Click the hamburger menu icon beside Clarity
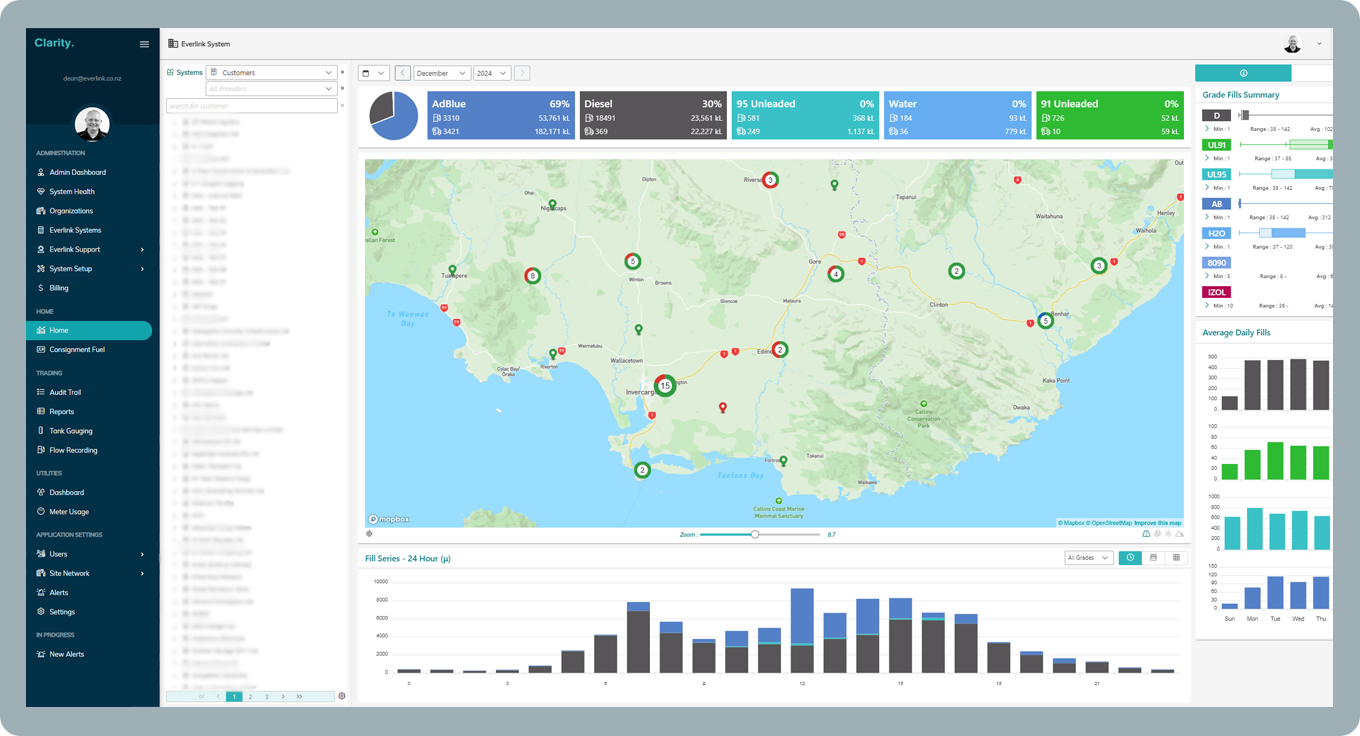Screen dimensions: 1360x736 [x=144, y=44]
